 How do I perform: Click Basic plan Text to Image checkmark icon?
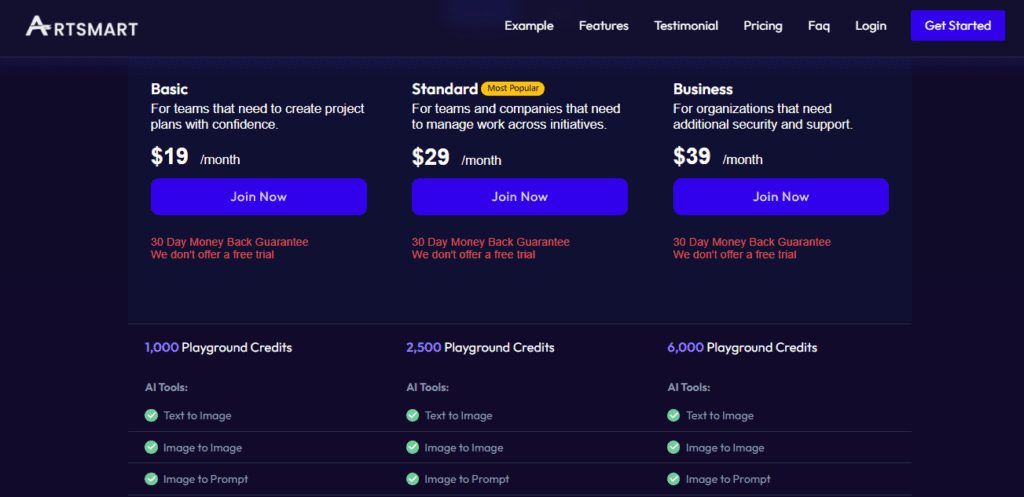151,415
